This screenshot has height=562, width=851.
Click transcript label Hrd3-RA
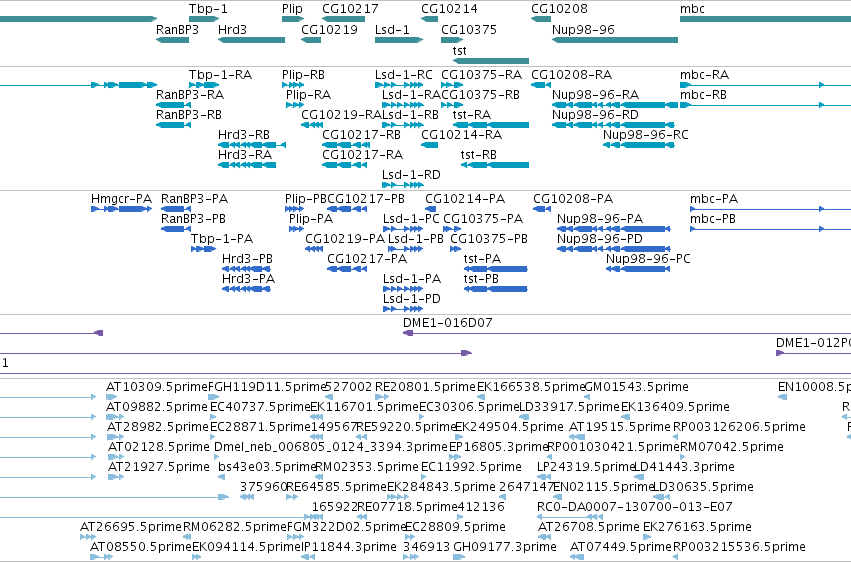pos(245,155)
